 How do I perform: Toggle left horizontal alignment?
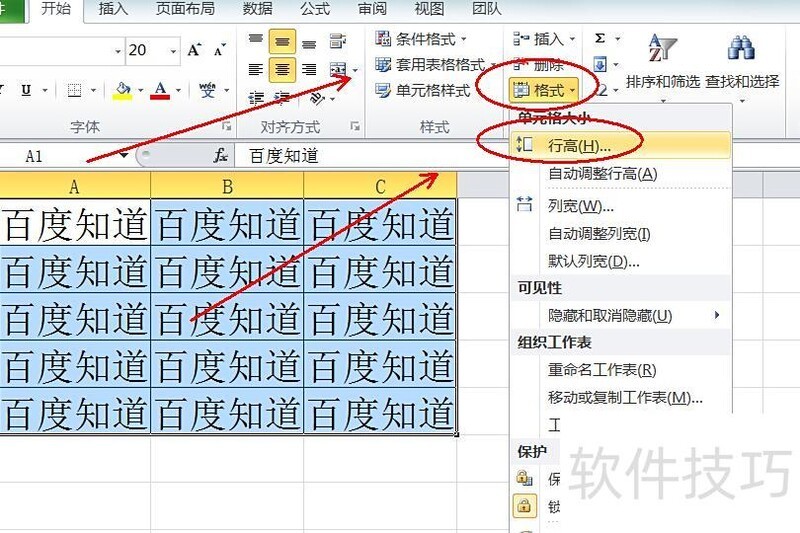(x=256, y=69)
